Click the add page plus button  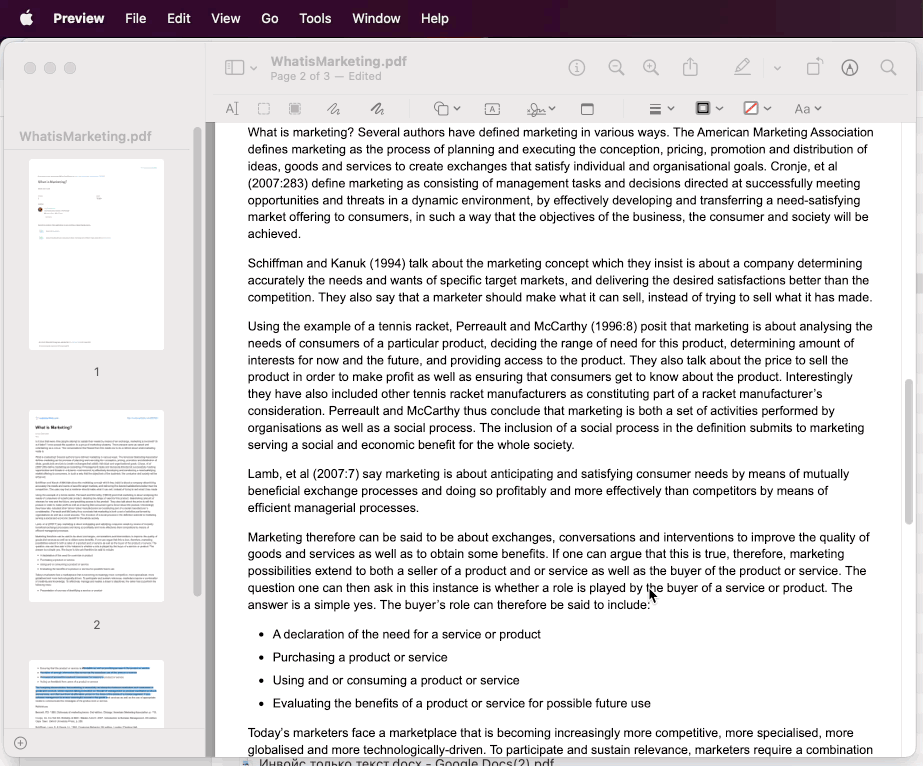point(20,743)
